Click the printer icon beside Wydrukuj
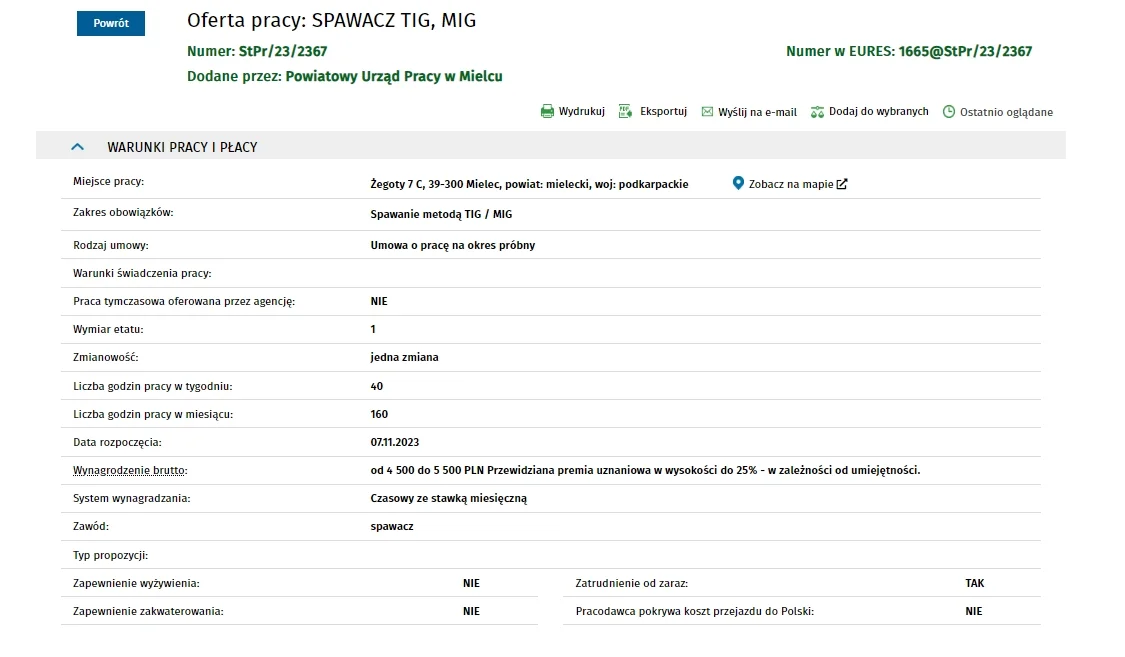The height and width of the screenshot is (657, 1125). 547,112
